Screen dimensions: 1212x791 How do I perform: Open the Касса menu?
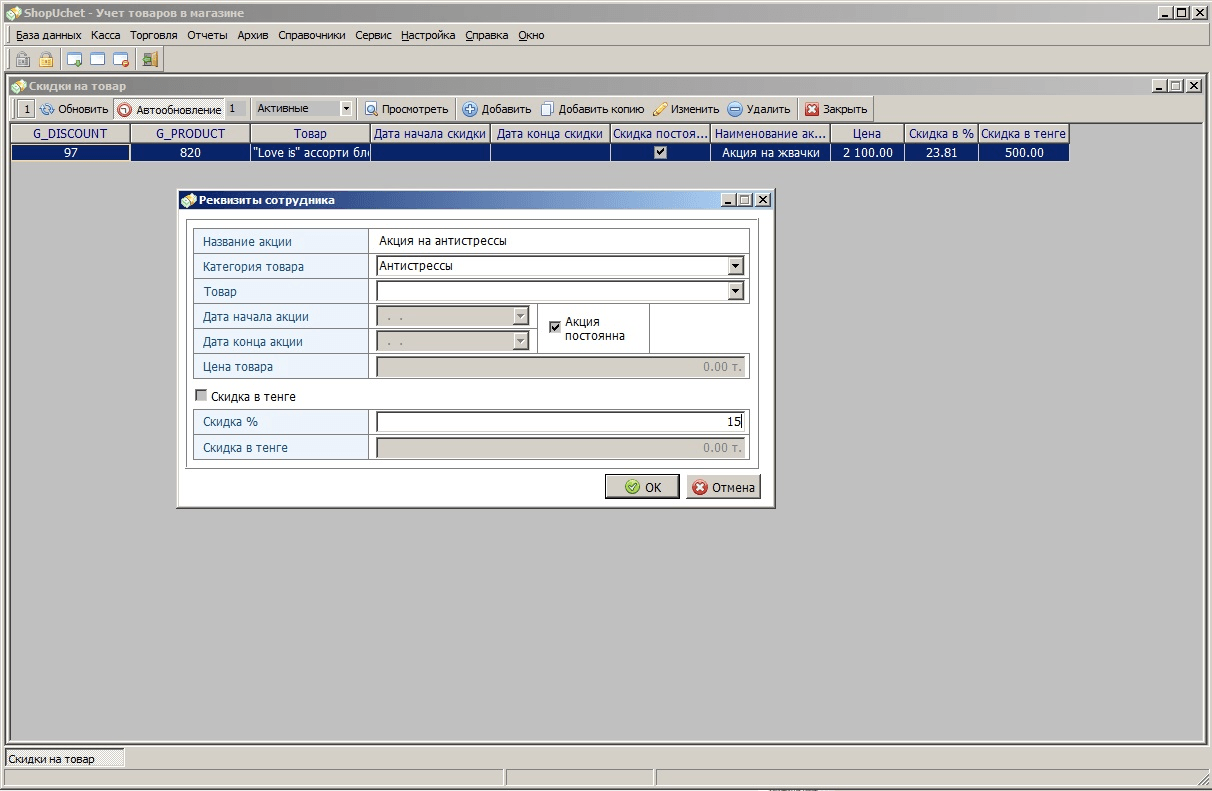[x=105, y=35]
